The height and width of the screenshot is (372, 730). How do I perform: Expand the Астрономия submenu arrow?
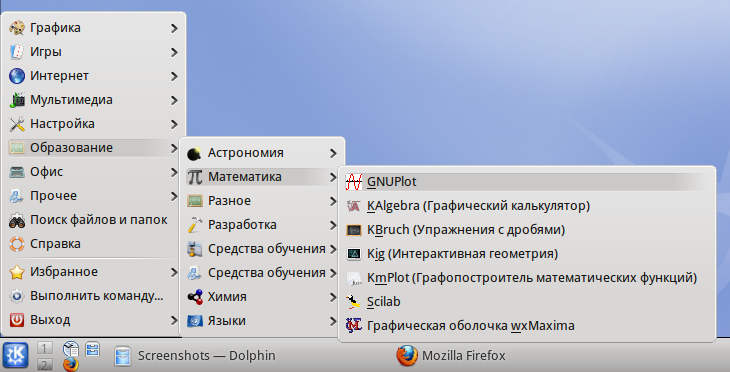coord(333,153)
